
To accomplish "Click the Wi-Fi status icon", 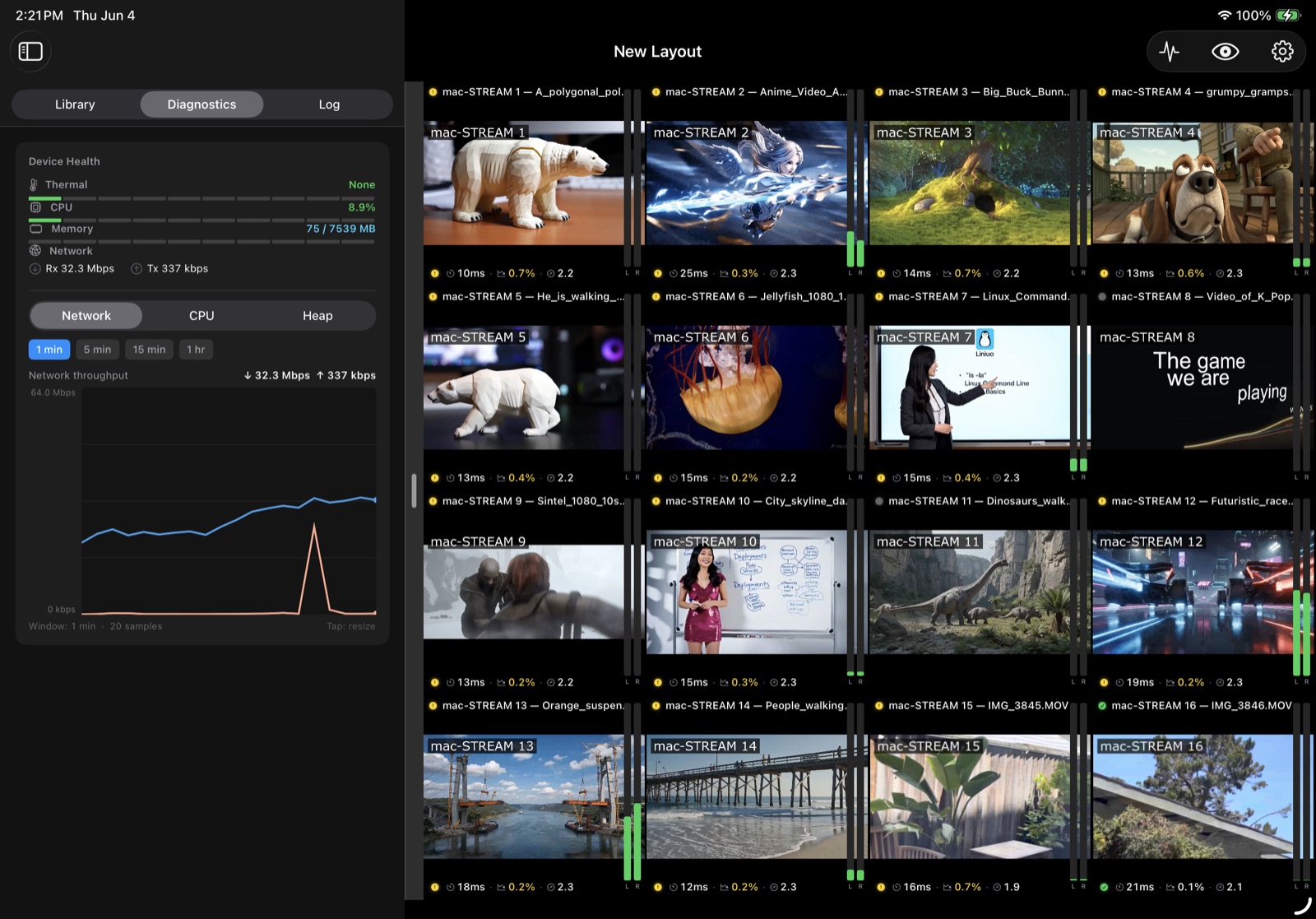I will point(1225,16).
